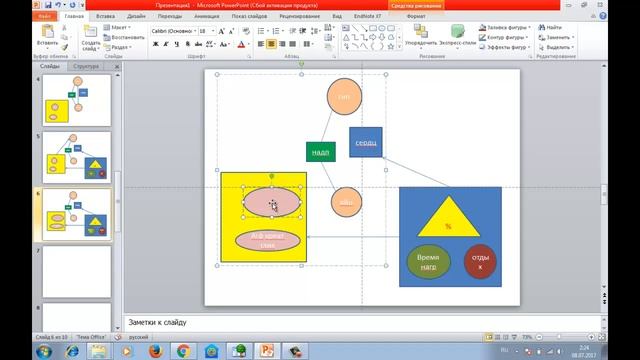This screenshot has width=640, height=360.
Task: Increase font size with the large A icon
Action: click(x=221, y=31)
